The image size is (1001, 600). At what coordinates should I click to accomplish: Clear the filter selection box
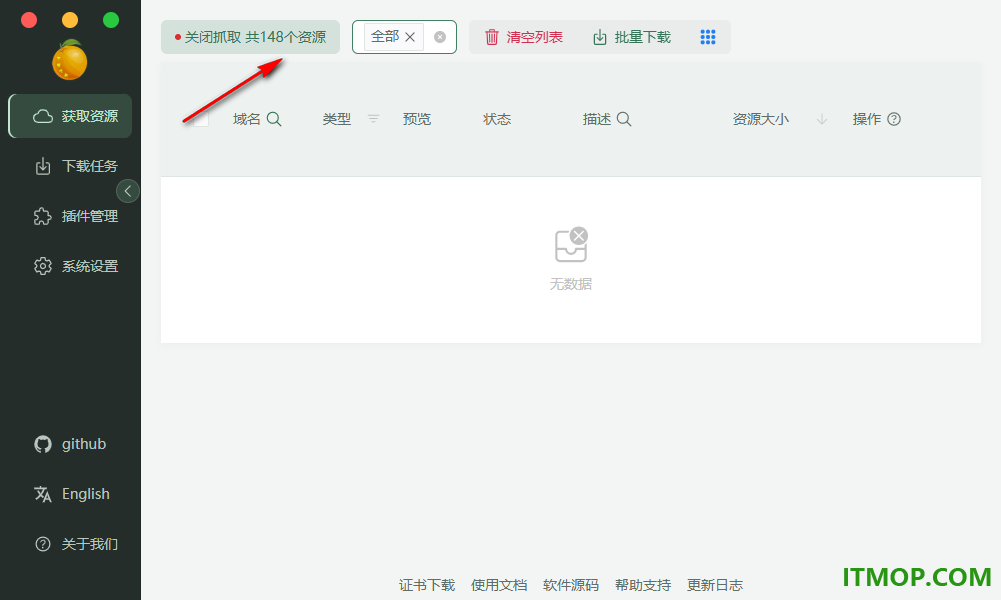pyautogui.click(x=440, y=37)
